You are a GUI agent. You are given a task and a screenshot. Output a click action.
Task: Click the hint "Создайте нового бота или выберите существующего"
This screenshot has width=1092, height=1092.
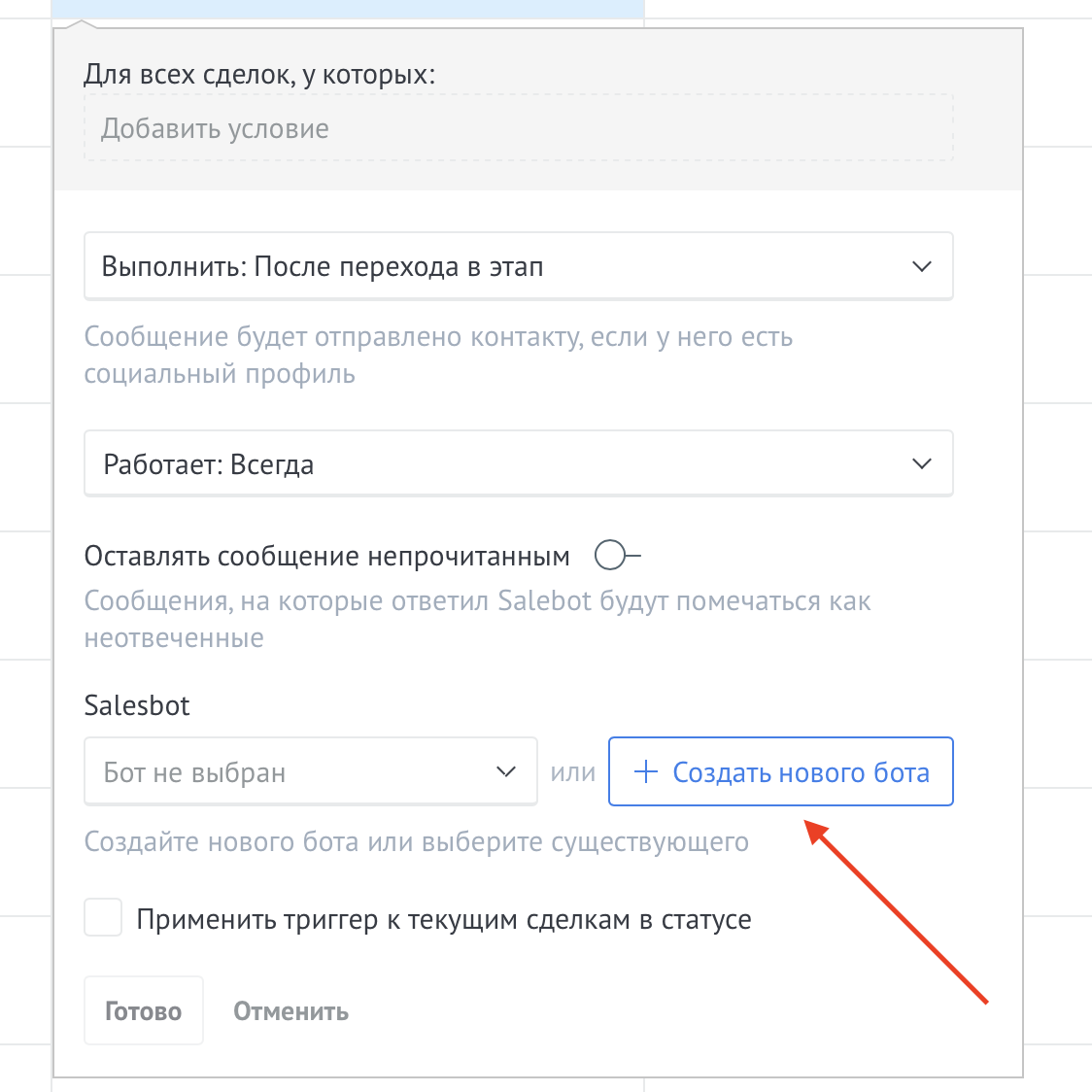click(416, 841)
